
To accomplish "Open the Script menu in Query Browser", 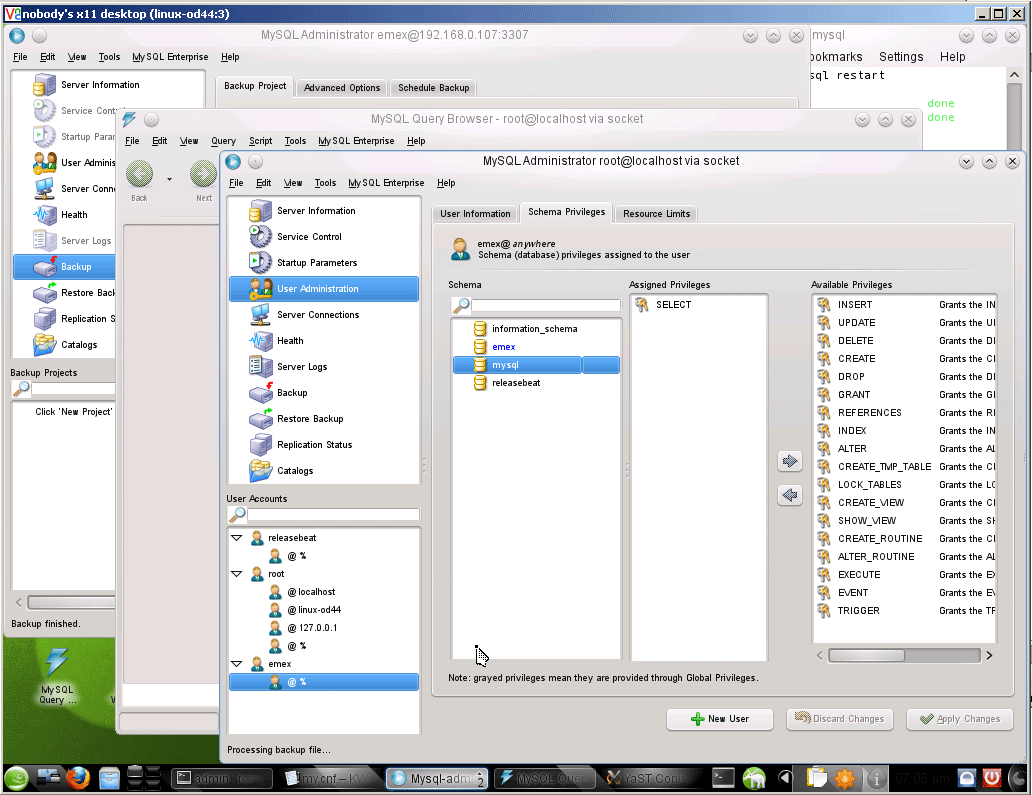I will pos(261,141).
